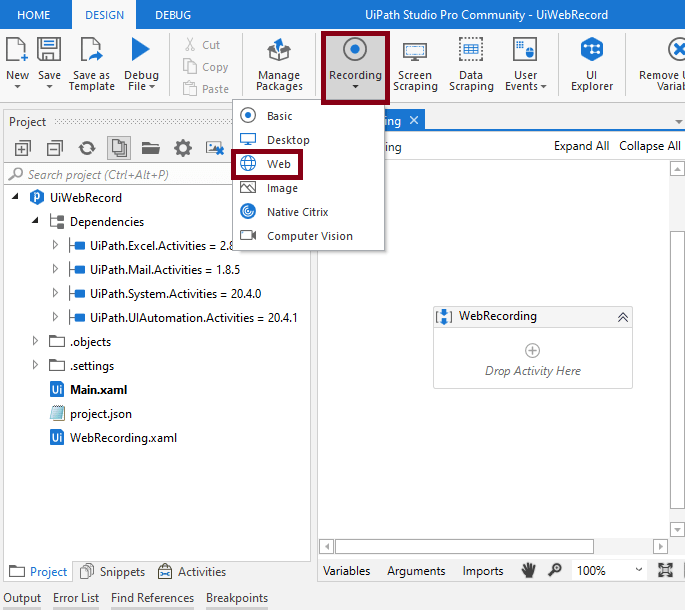Open Manage Packages
Image resolution: width=685 pixels, height=610 pixels.
click(x=279, y=64)
